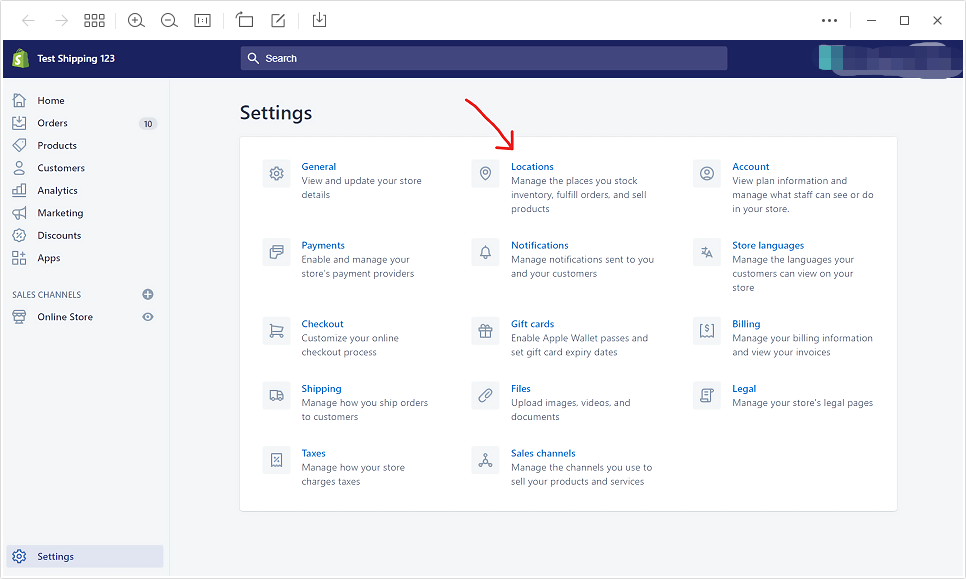This screenshot has width=966, height=579.
Task: Click the Account person icon
Action: tap(707, 174)
